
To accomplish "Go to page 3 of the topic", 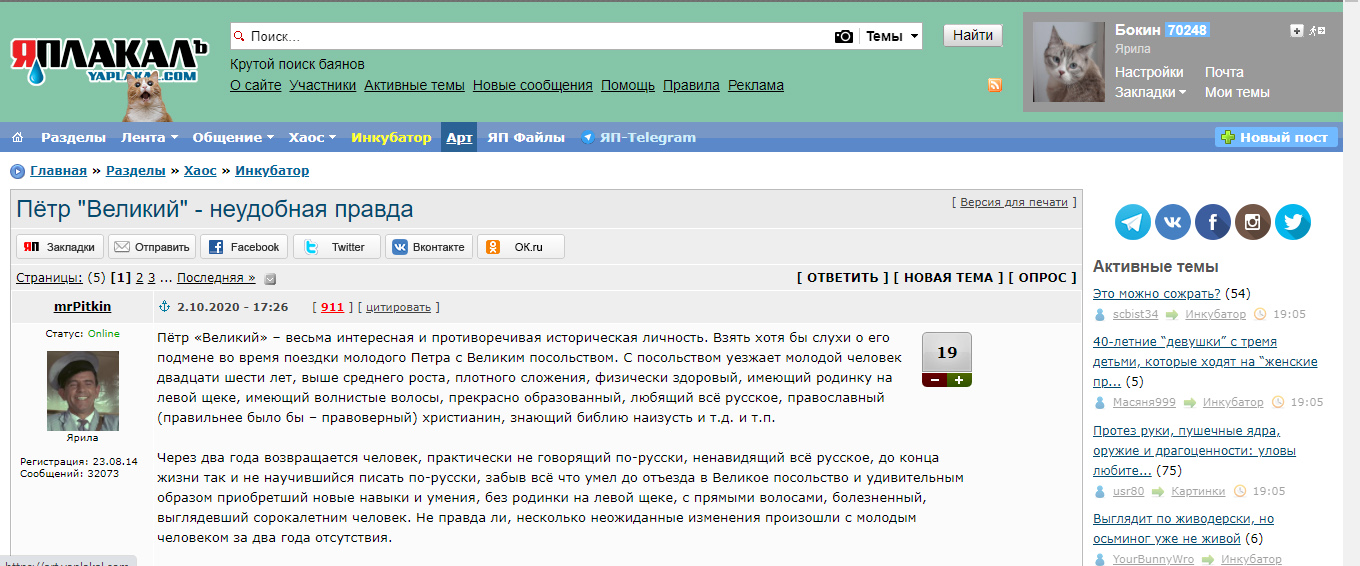I will 152,278.
